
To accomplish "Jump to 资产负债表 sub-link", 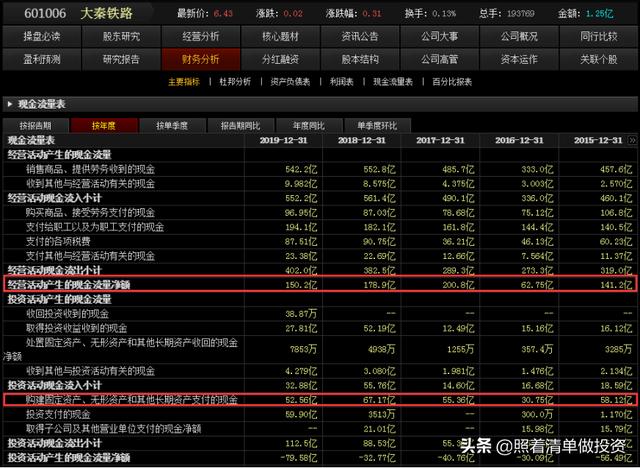I will point(290,82).
